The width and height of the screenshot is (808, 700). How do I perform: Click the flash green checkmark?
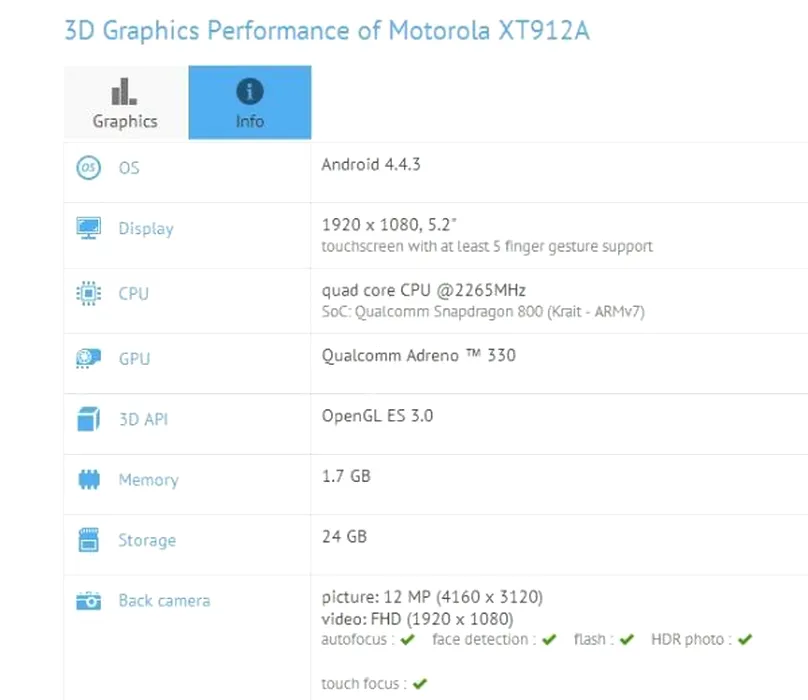pos(627,640)
